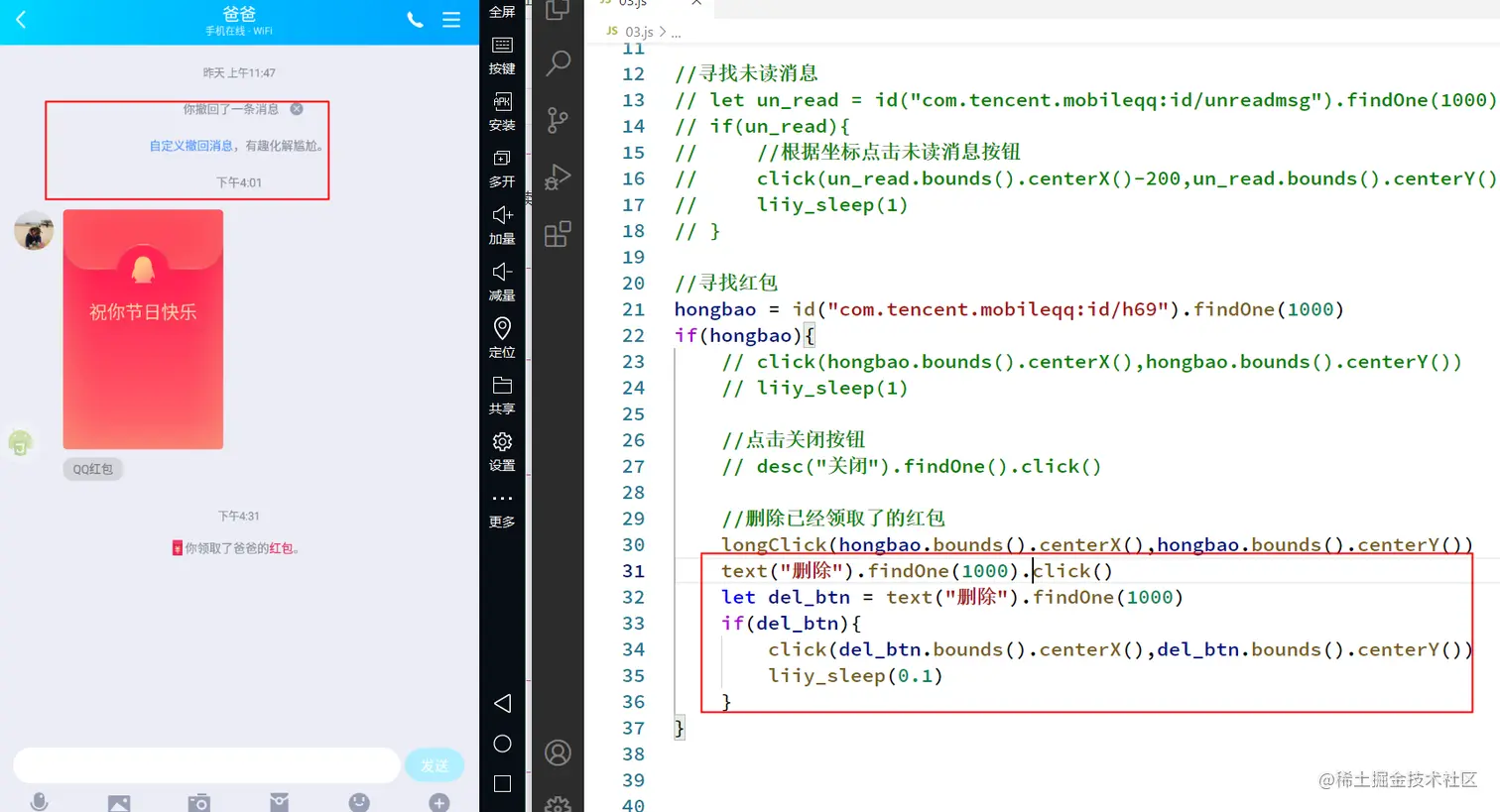Open the VS Code Extensions view
1500x812 pixels.
(x=558, y=234)
